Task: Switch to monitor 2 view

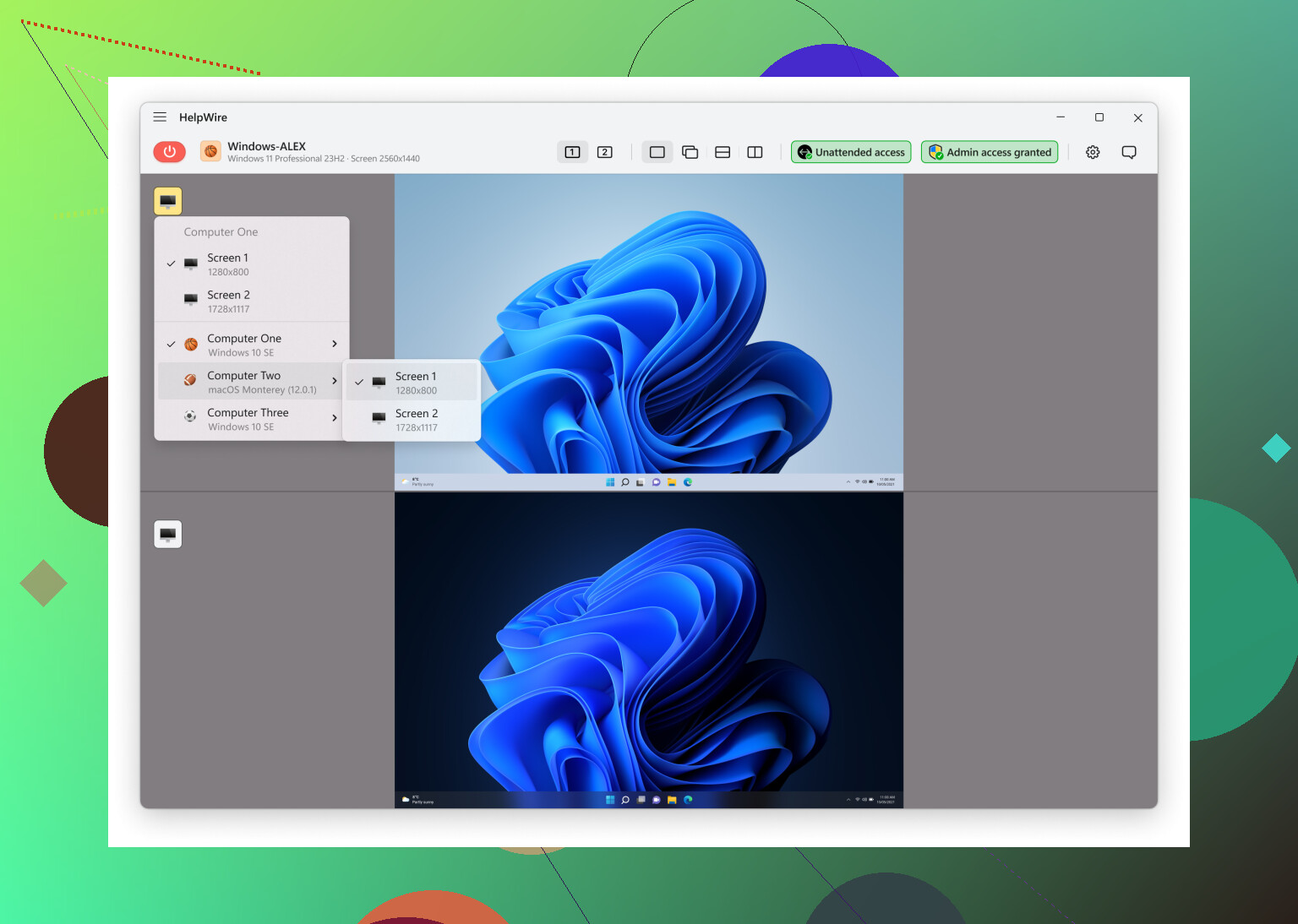Action: (x=604, y=152)
